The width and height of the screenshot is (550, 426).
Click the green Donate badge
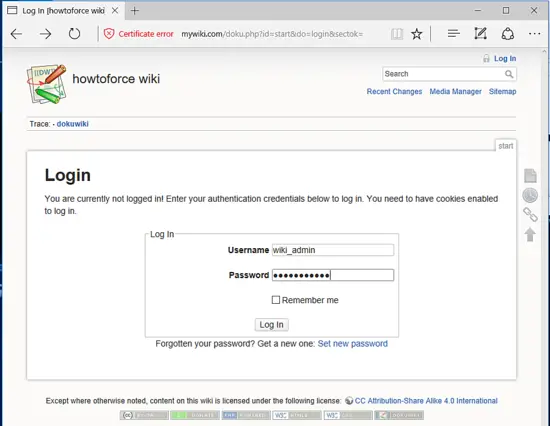[x=195, y=415]
